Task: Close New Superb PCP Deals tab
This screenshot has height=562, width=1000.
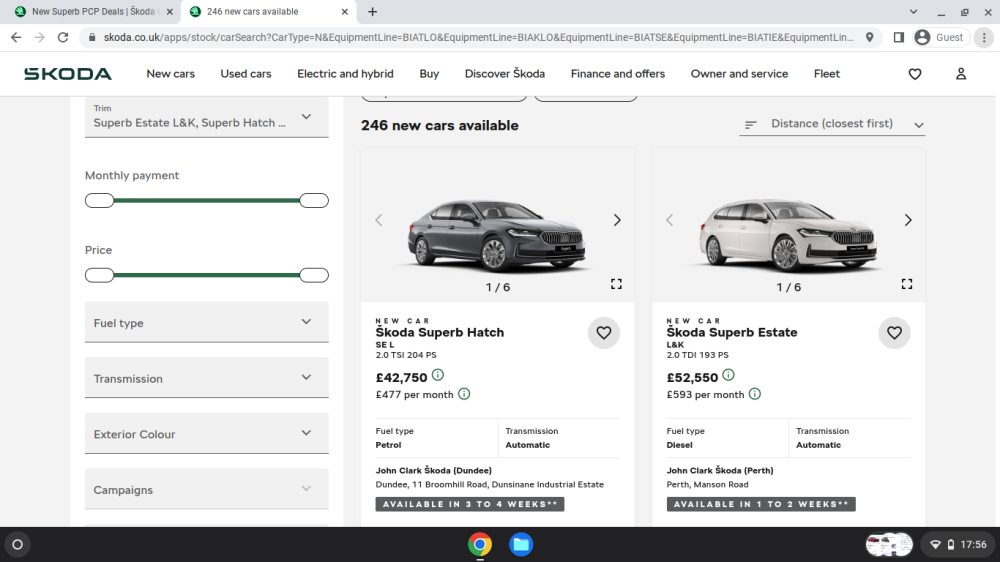Action: pyautogui.click(x=170, y=11)
